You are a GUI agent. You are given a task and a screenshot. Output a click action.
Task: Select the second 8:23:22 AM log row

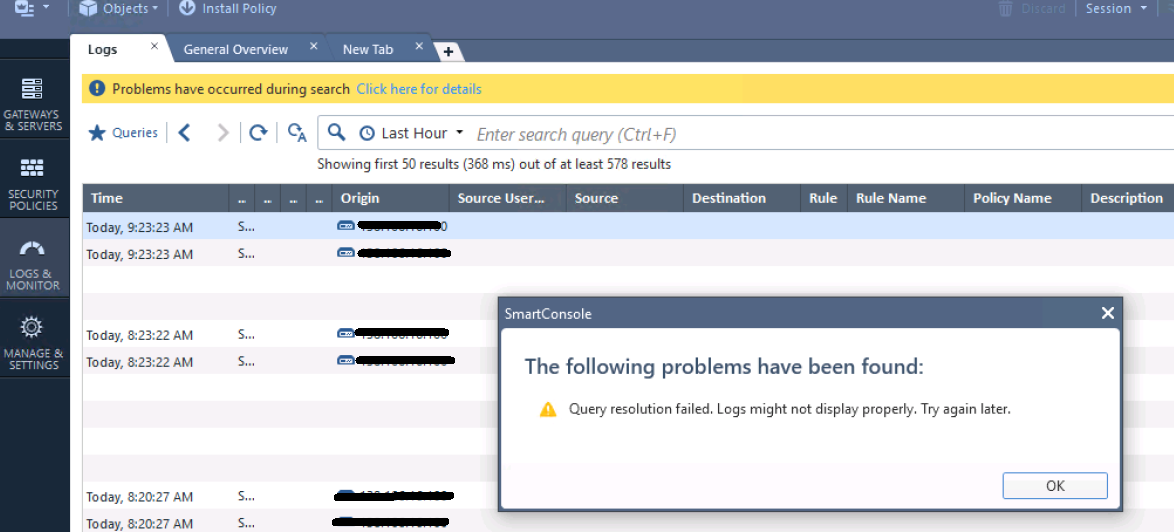(291, 361)
